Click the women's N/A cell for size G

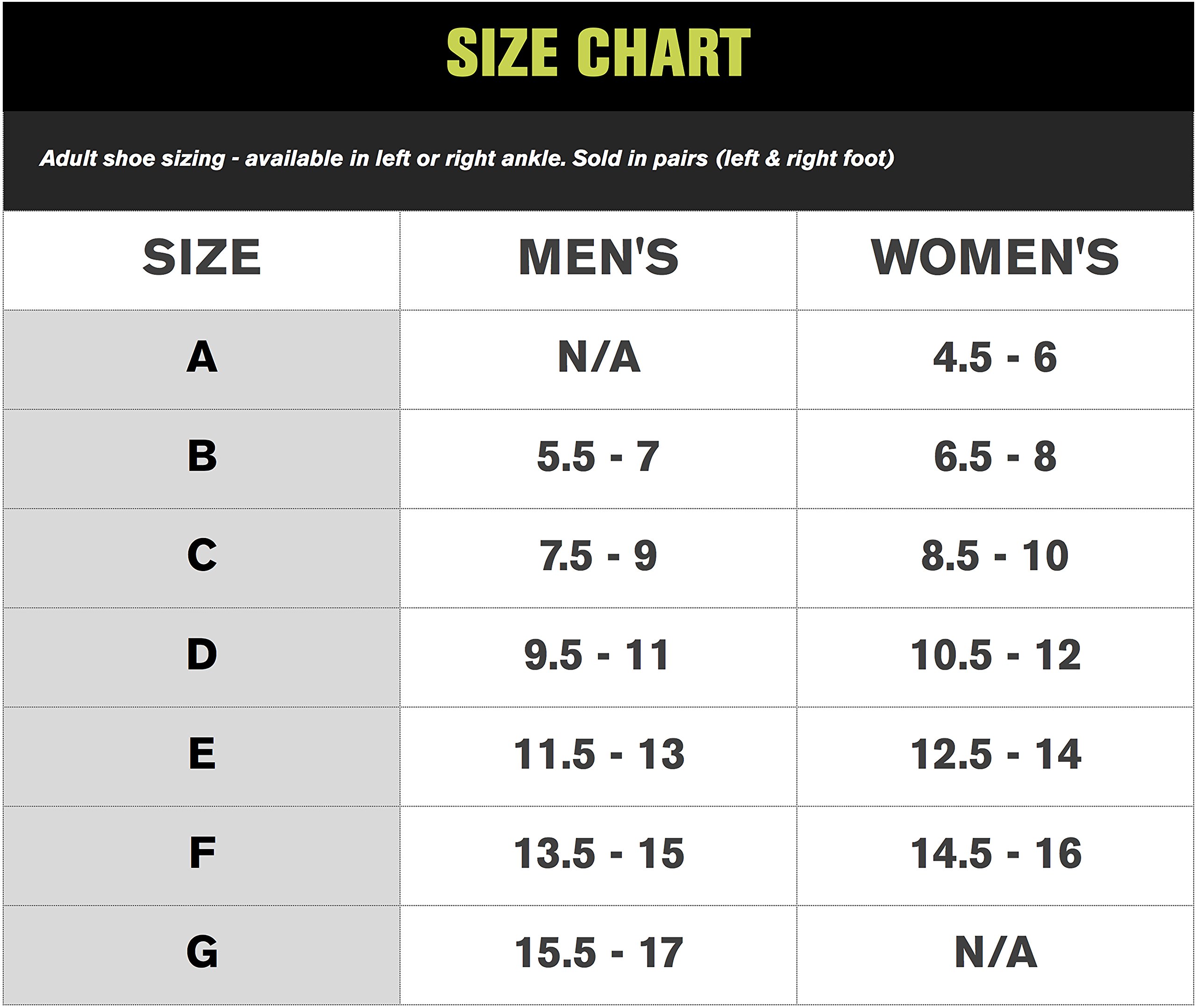[x=994, y=952]
